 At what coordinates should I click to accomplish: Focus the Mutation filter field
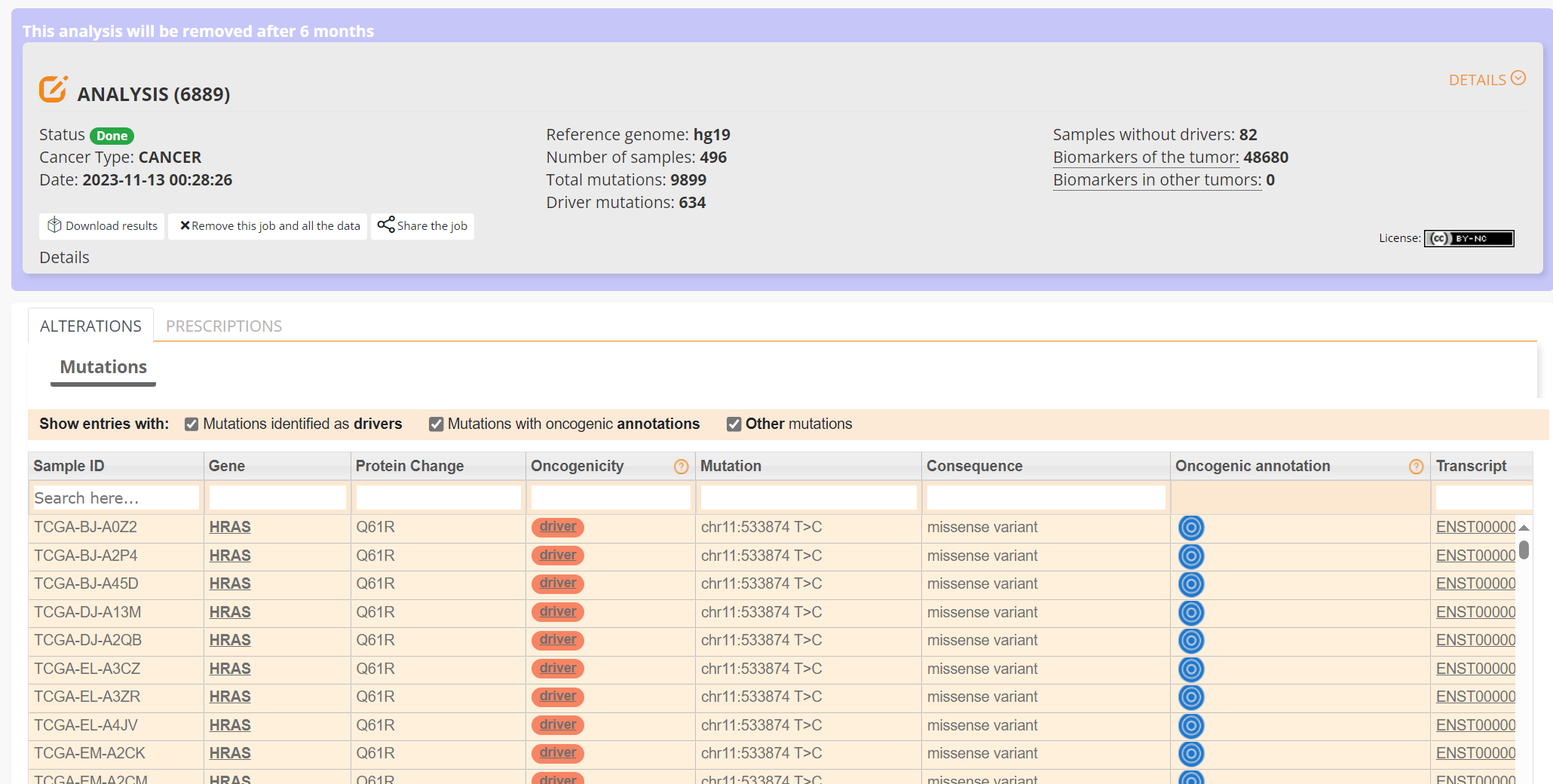pyautogui.click(x=808, y=498)
